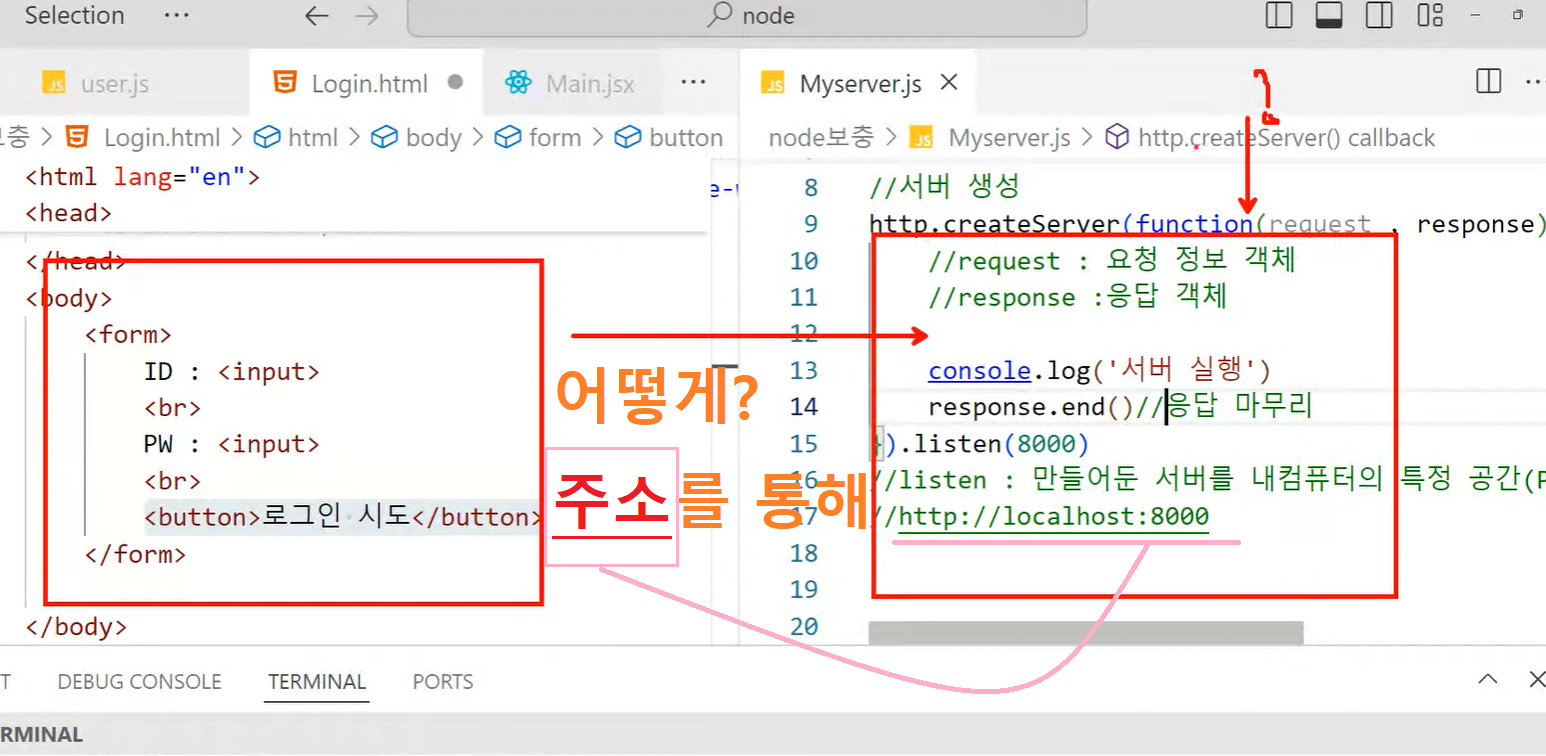Open more actions in the right editor group

[1536, 81]
